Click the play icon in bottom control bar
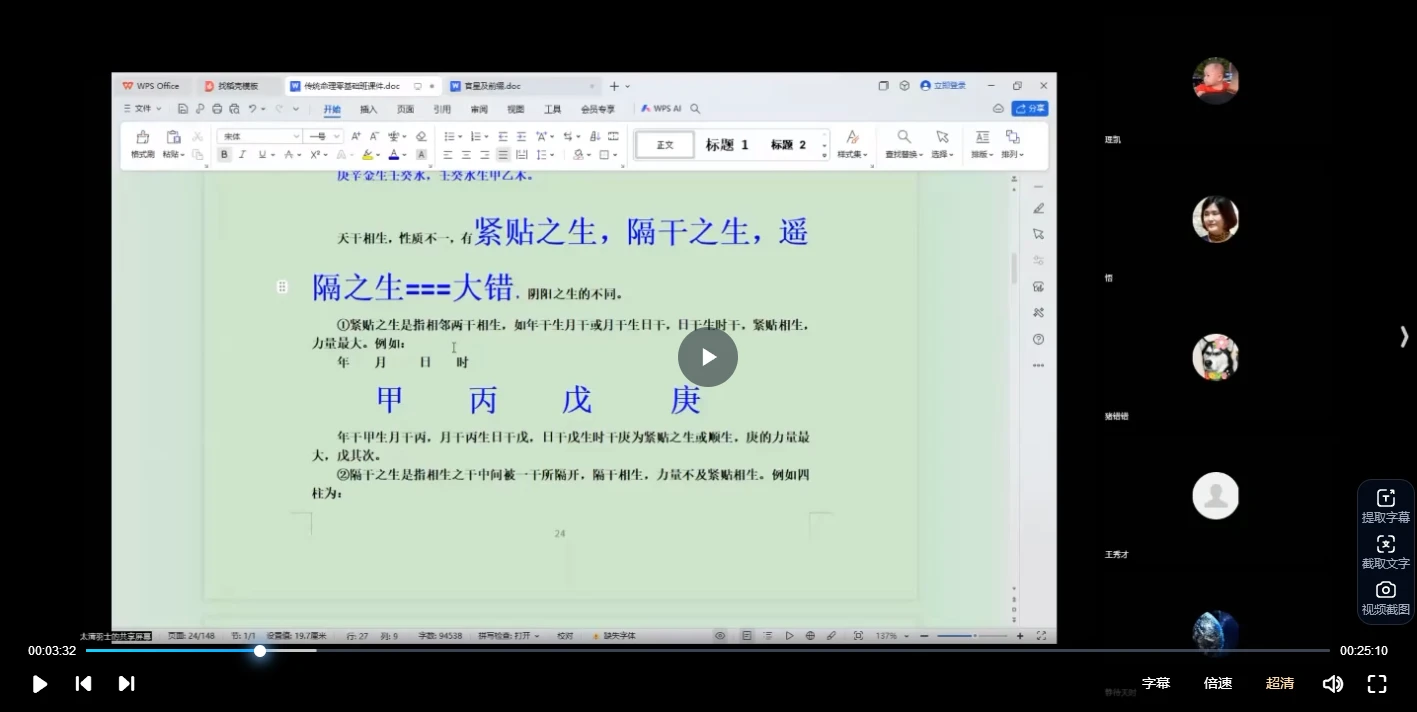 (40, 684)
